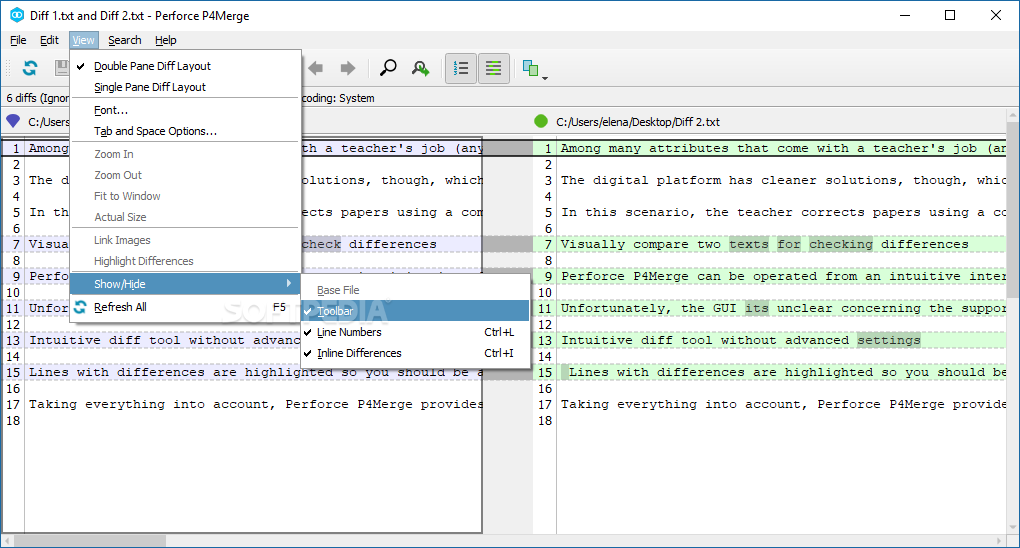Select Single Pane Diff Layout
This screenshot has height=548, width=1020.
pos(185,87)
